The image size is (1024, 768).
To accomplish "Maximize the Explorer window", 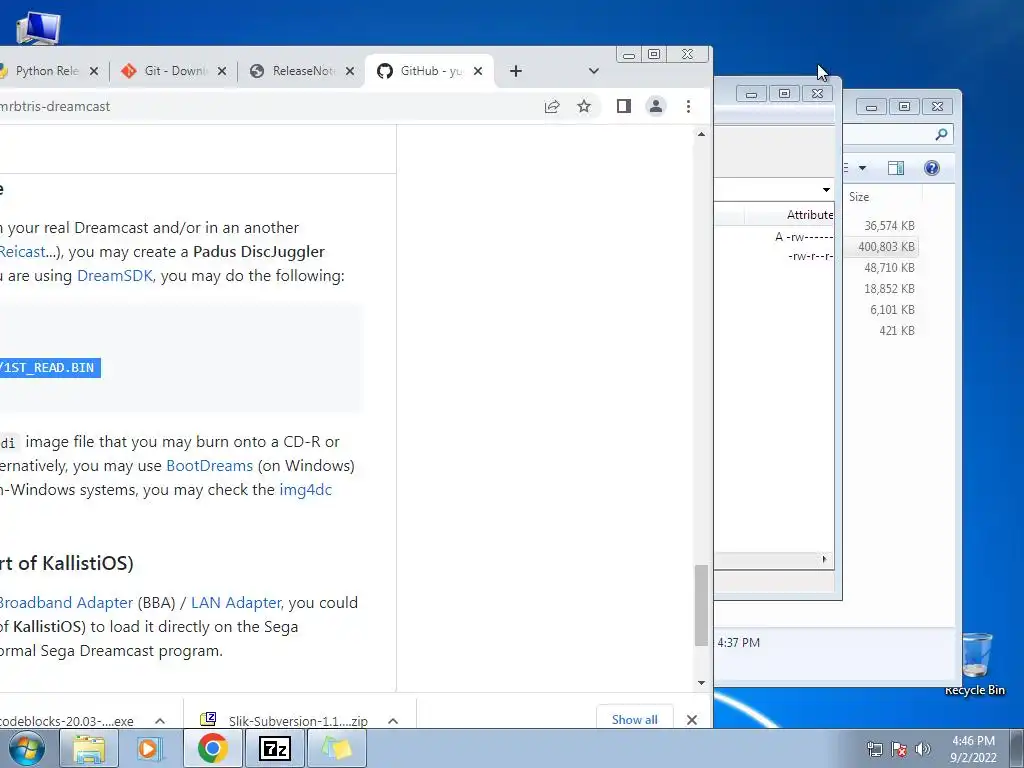I will click(904, 106).
